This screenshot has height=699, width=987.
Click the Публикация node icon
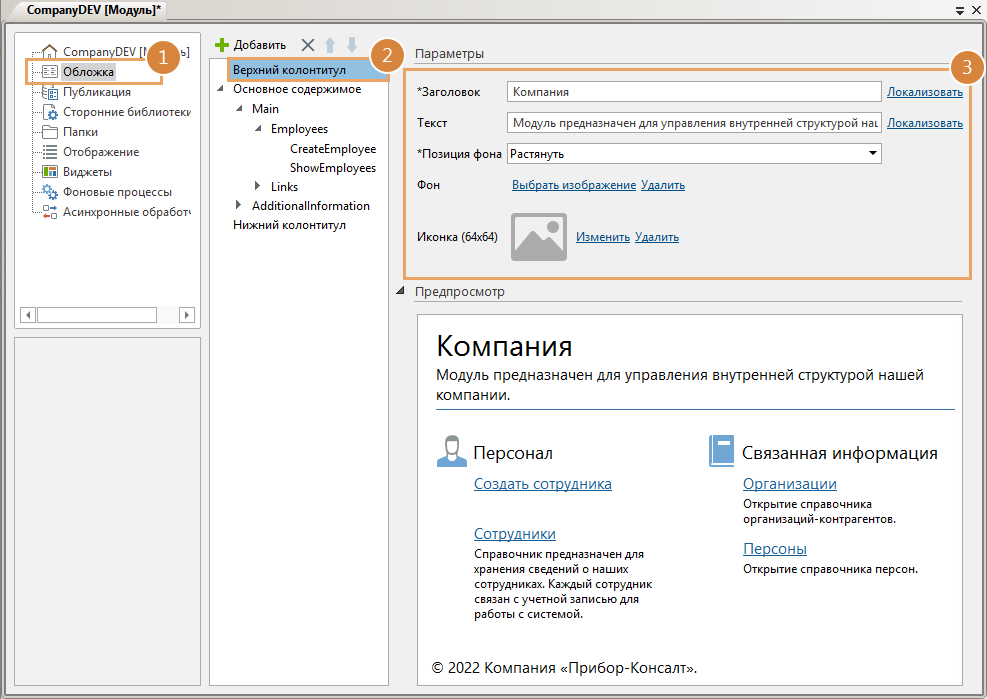point(50,92)
